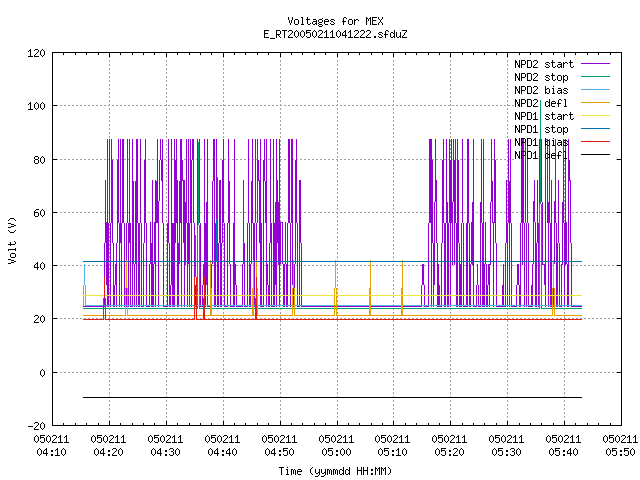Click the x-axis tick label 050211 05:10
Screen dimensions: 640x480
coord(393,446)
